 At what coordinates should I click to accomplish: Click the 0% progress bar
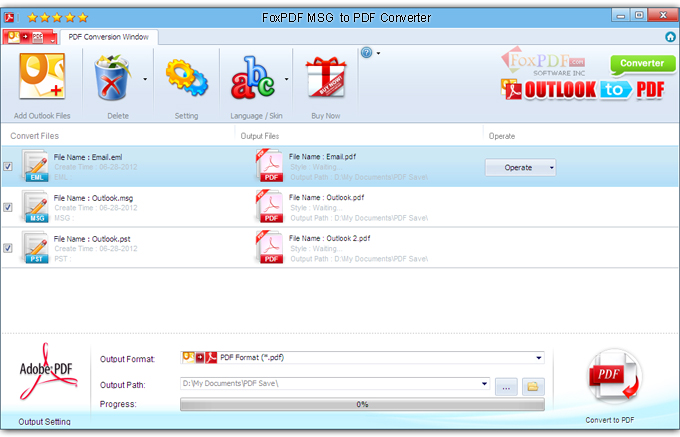pyautogui.click(x=362, y=404)
